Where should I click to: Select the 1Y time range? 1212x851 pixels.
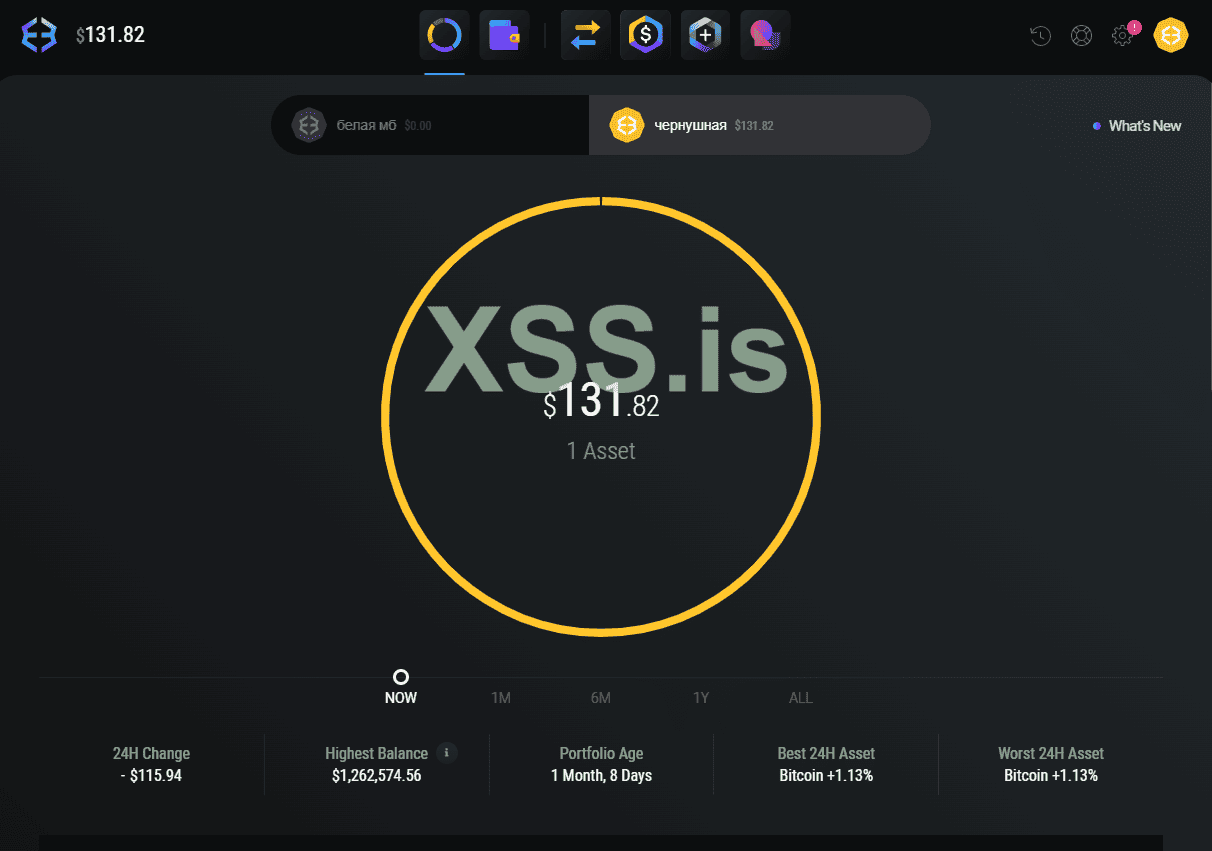(x=701, y=698)
